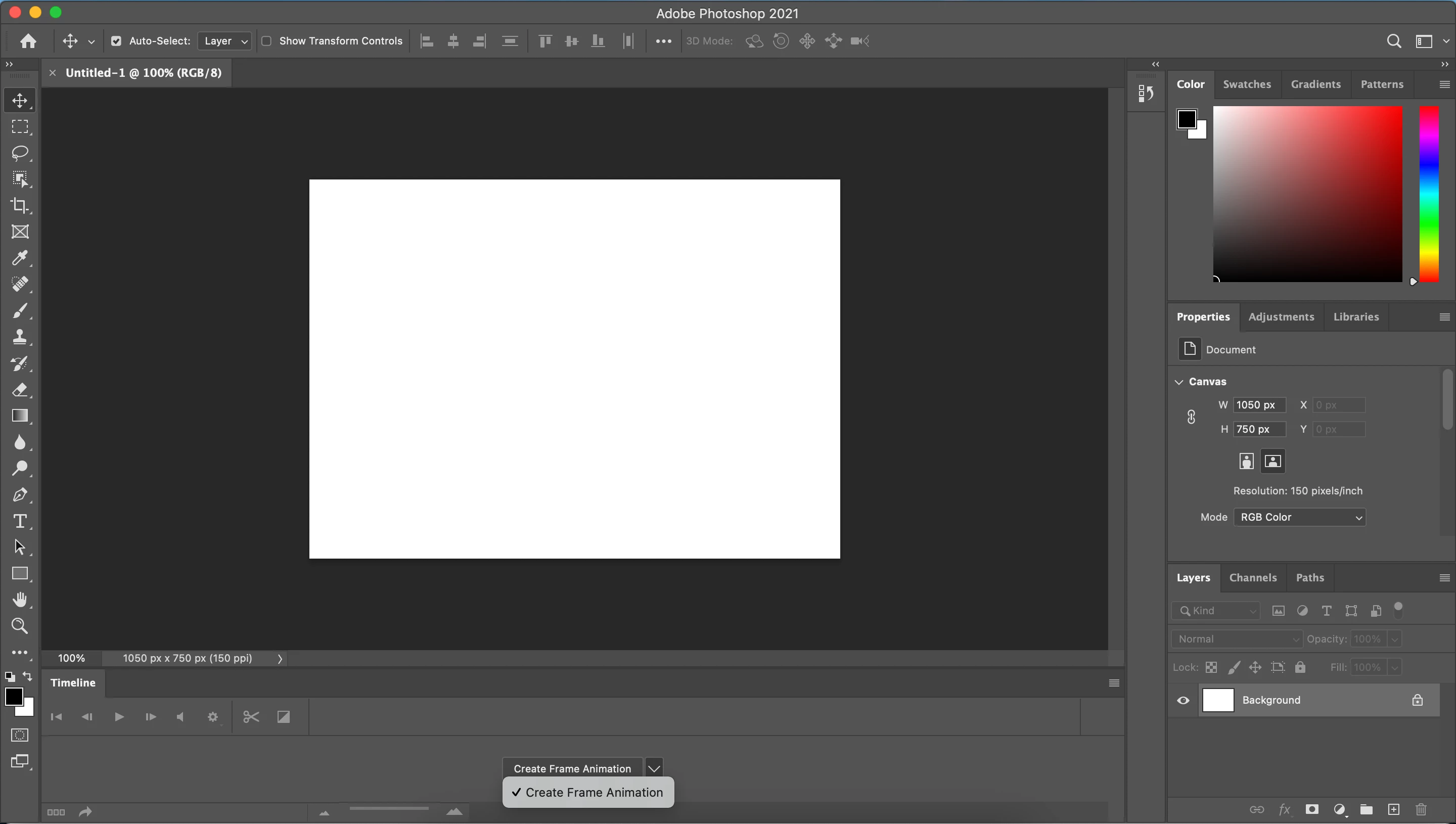
Task: Select the Horizontal Type tool
Action: [x=20, y=521]
